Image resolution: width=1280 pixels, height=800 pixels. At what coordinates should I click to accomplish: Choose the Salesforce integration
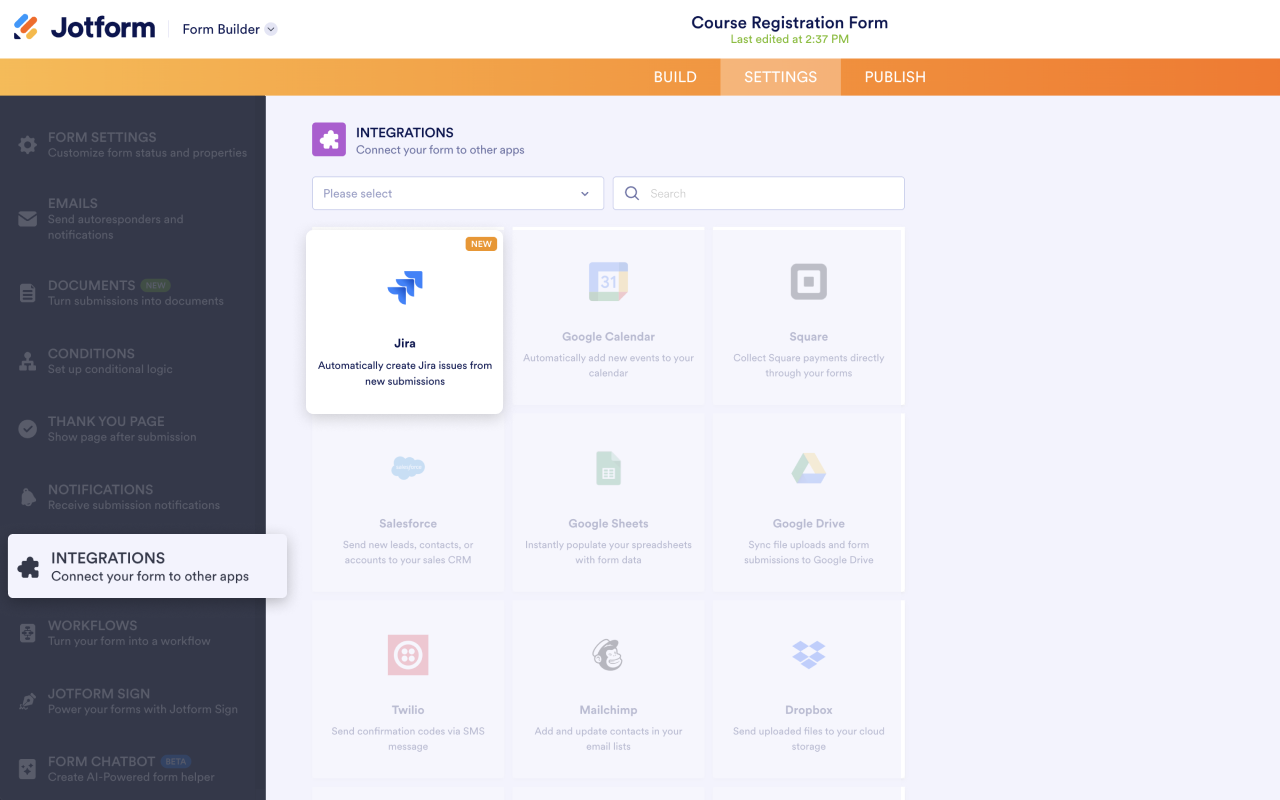(x=408, y=502)
